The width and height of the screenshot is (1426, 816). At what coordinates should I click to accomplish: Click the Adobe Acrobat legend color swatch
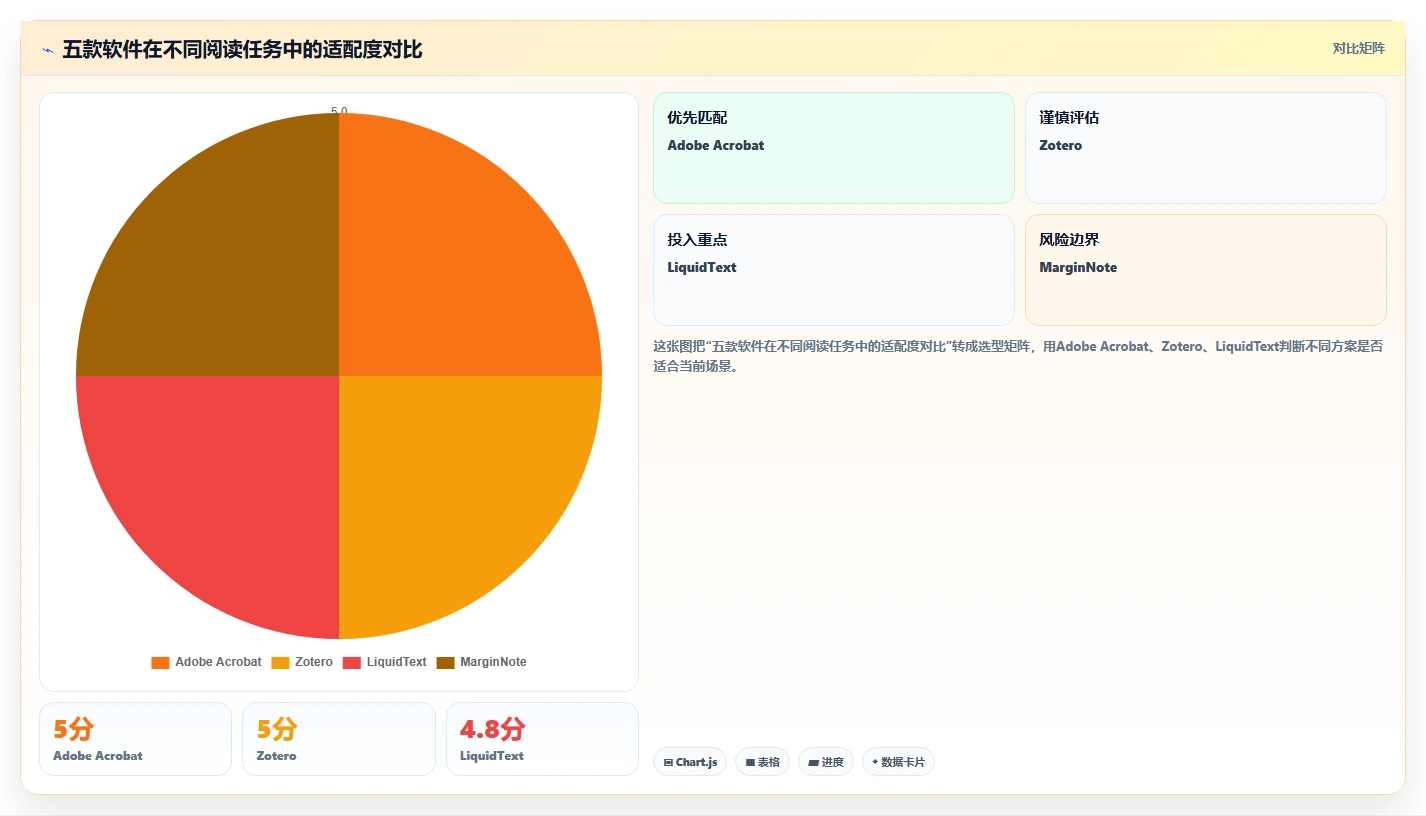160,663
